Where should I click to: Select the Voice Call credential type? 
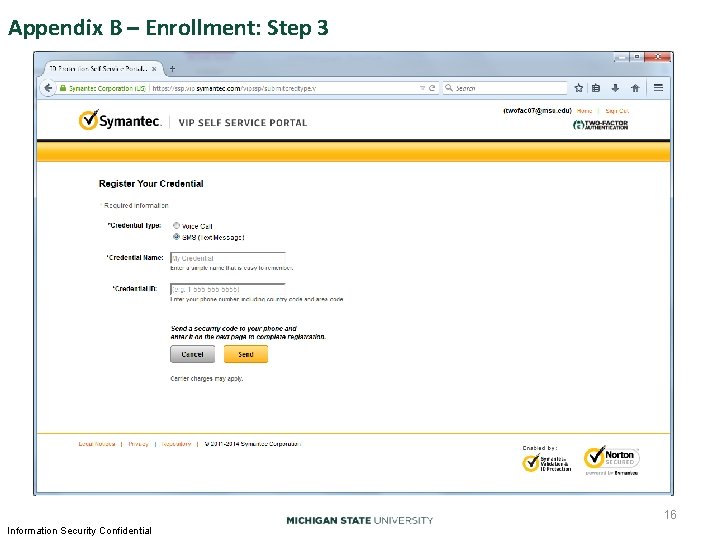pos(176,225)
